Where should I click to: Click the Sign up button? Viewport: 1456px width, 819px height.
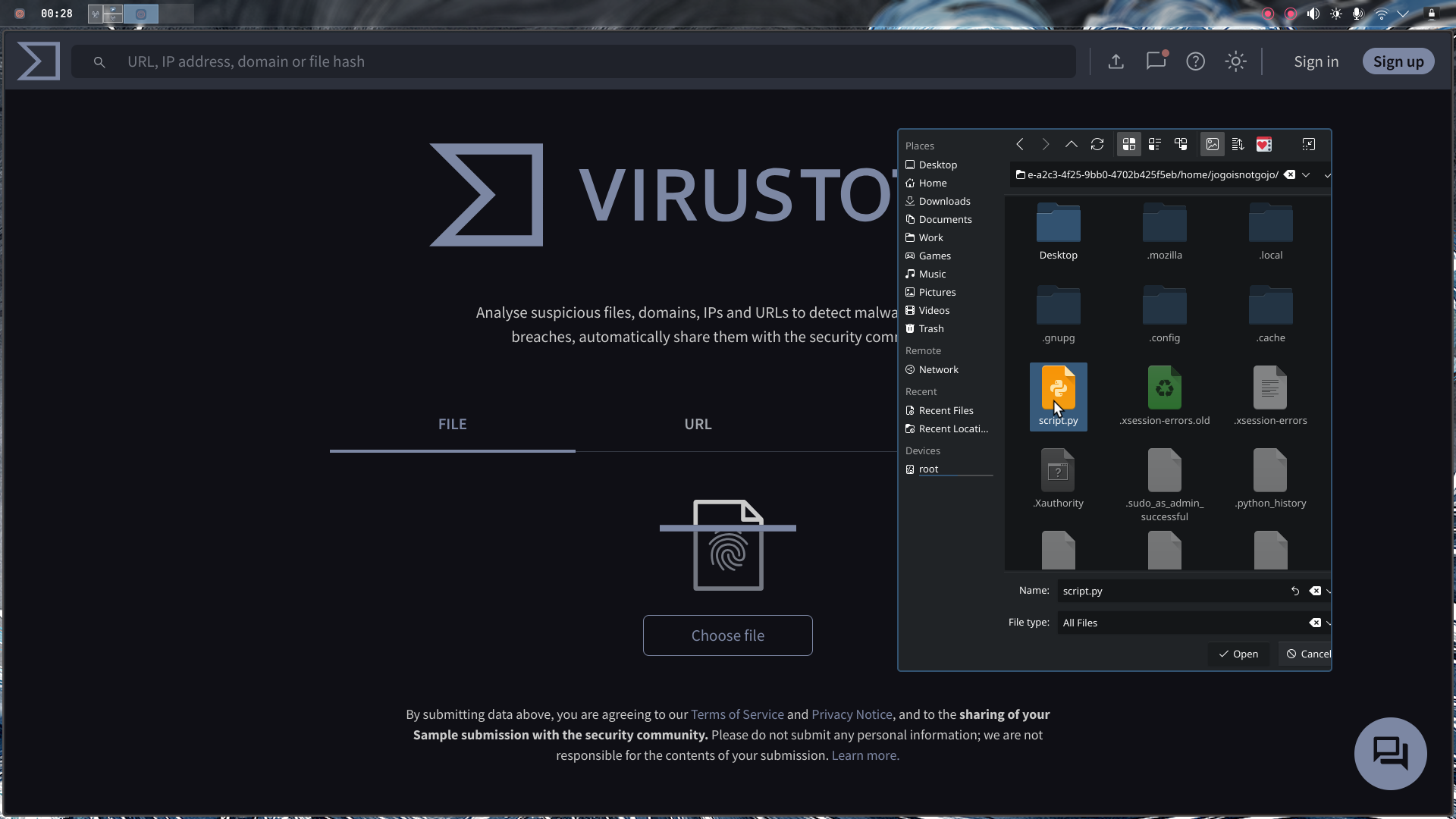point(1398,61)
